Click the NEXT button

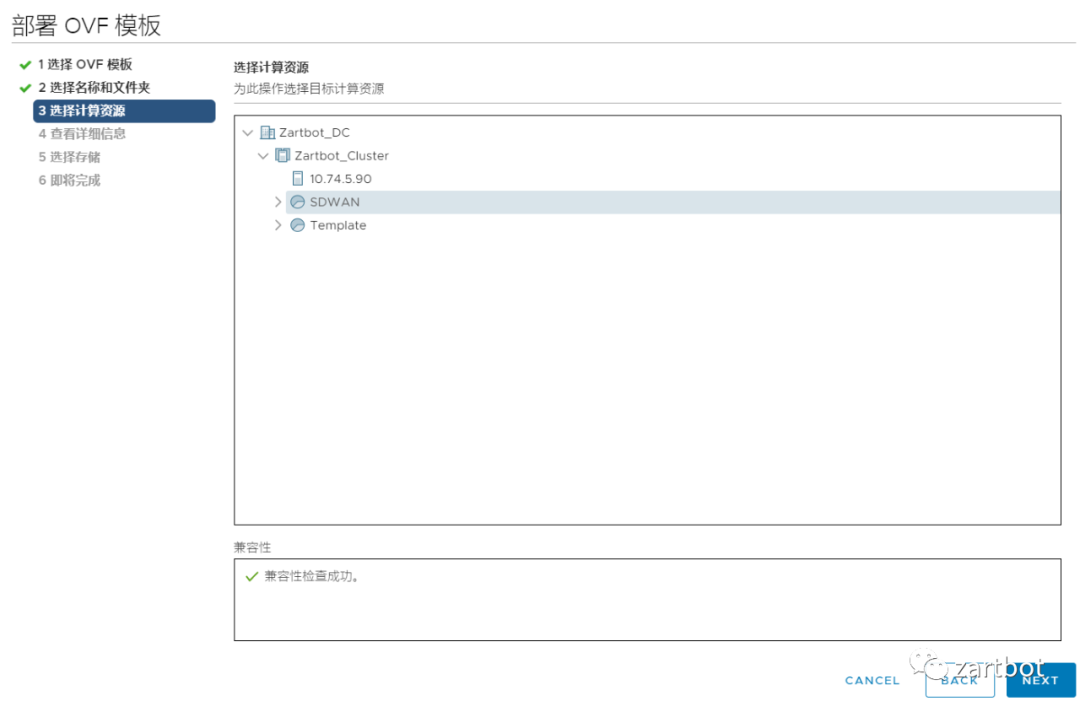tap(1041, 680)
